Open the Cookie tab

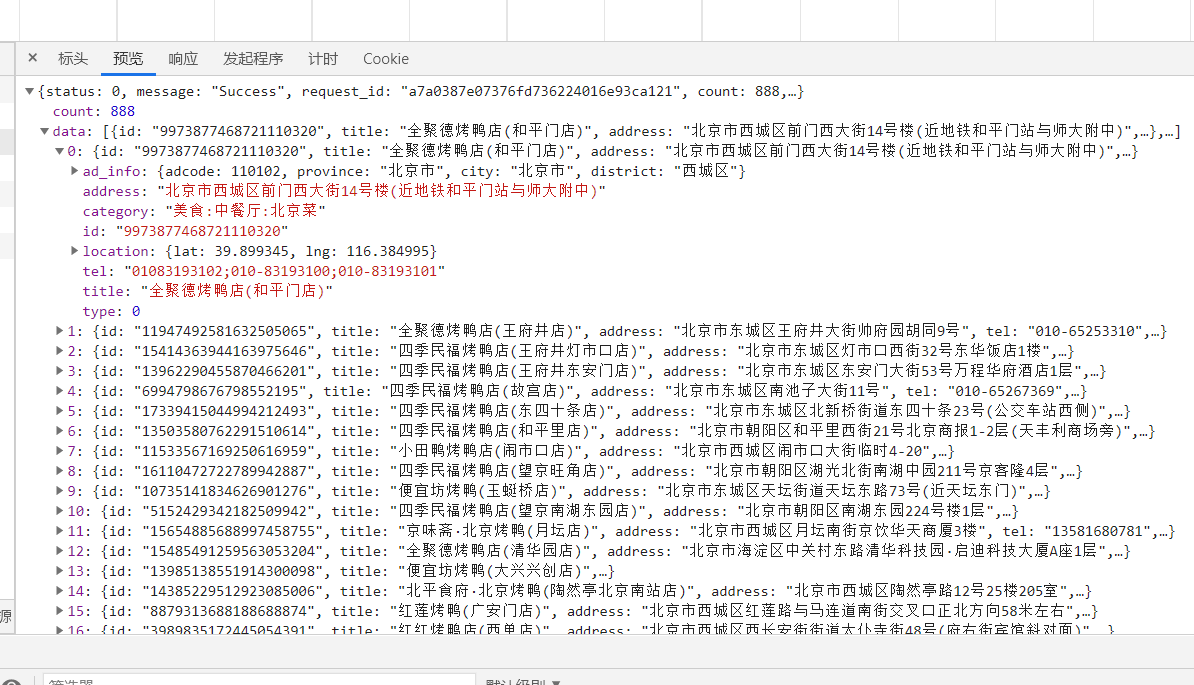click(x=386, y=59)
